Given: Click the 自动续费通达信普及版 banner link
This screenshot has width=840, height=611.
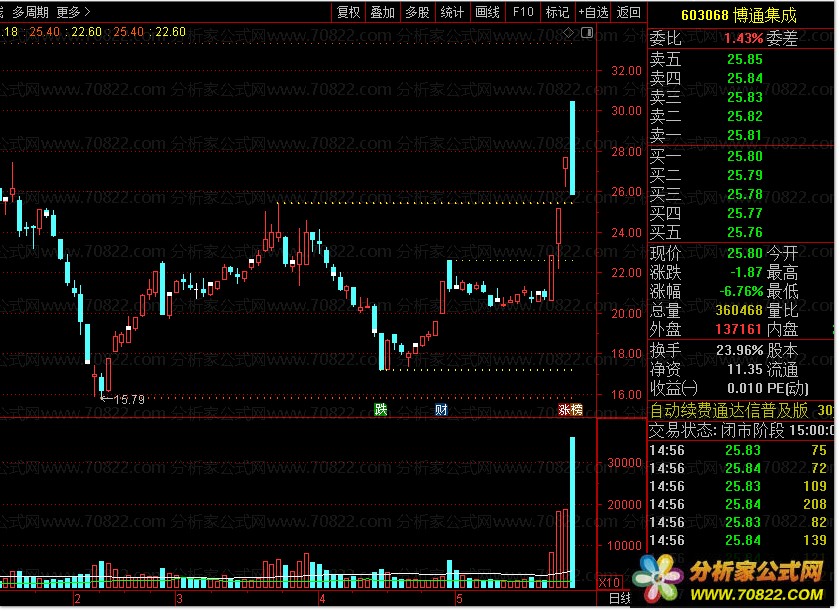Looking at the screenshot, I should point(729,411).
